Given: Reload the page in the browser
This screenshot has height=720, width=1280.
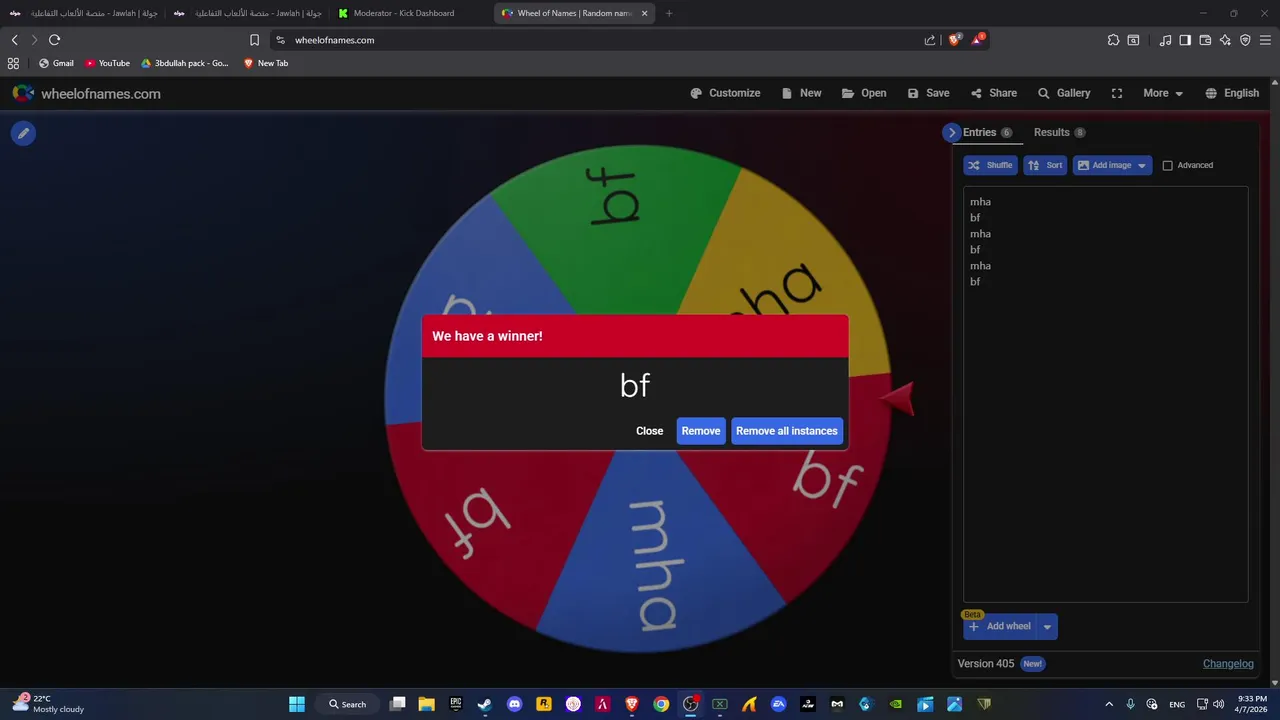Looking at the screenshot, I should pyautogui.click(x=54, y=40).
